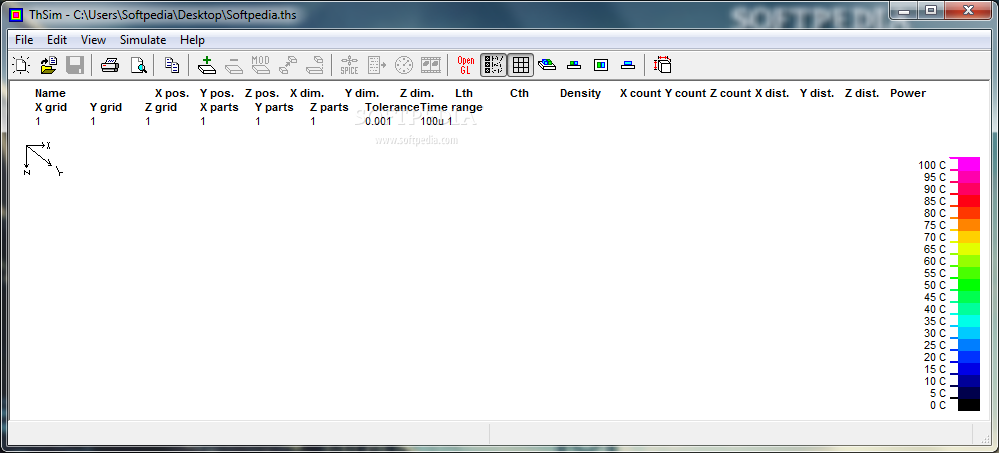Click the Cth column header

(519, 93)
